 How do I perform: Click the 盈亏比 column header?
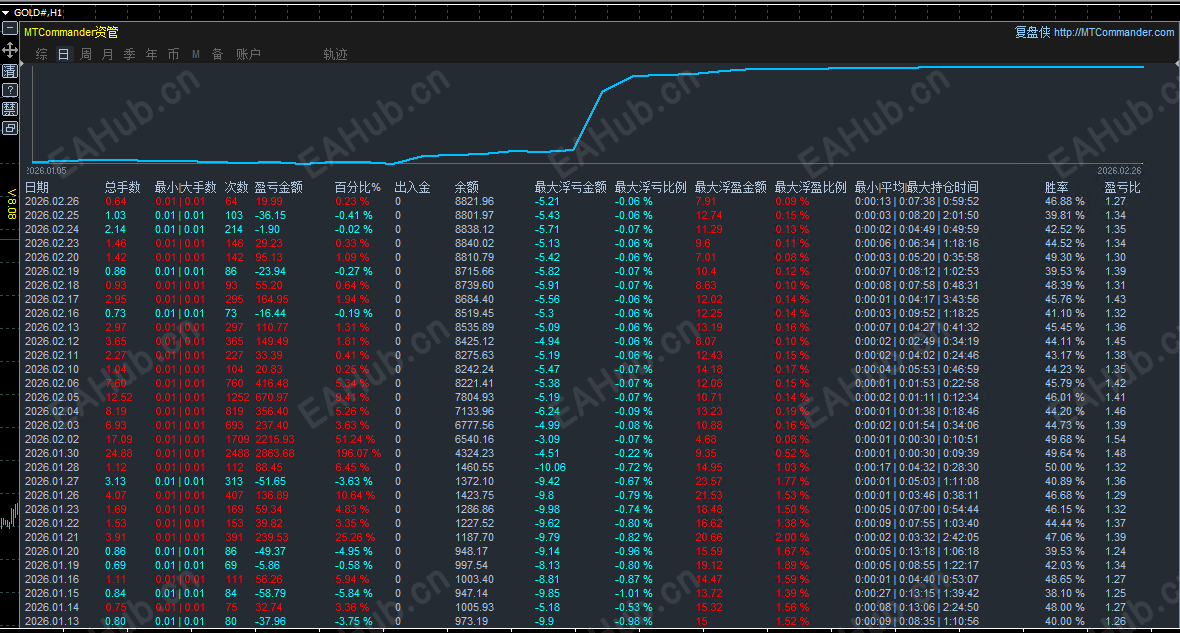click(x=1122, y=187)
